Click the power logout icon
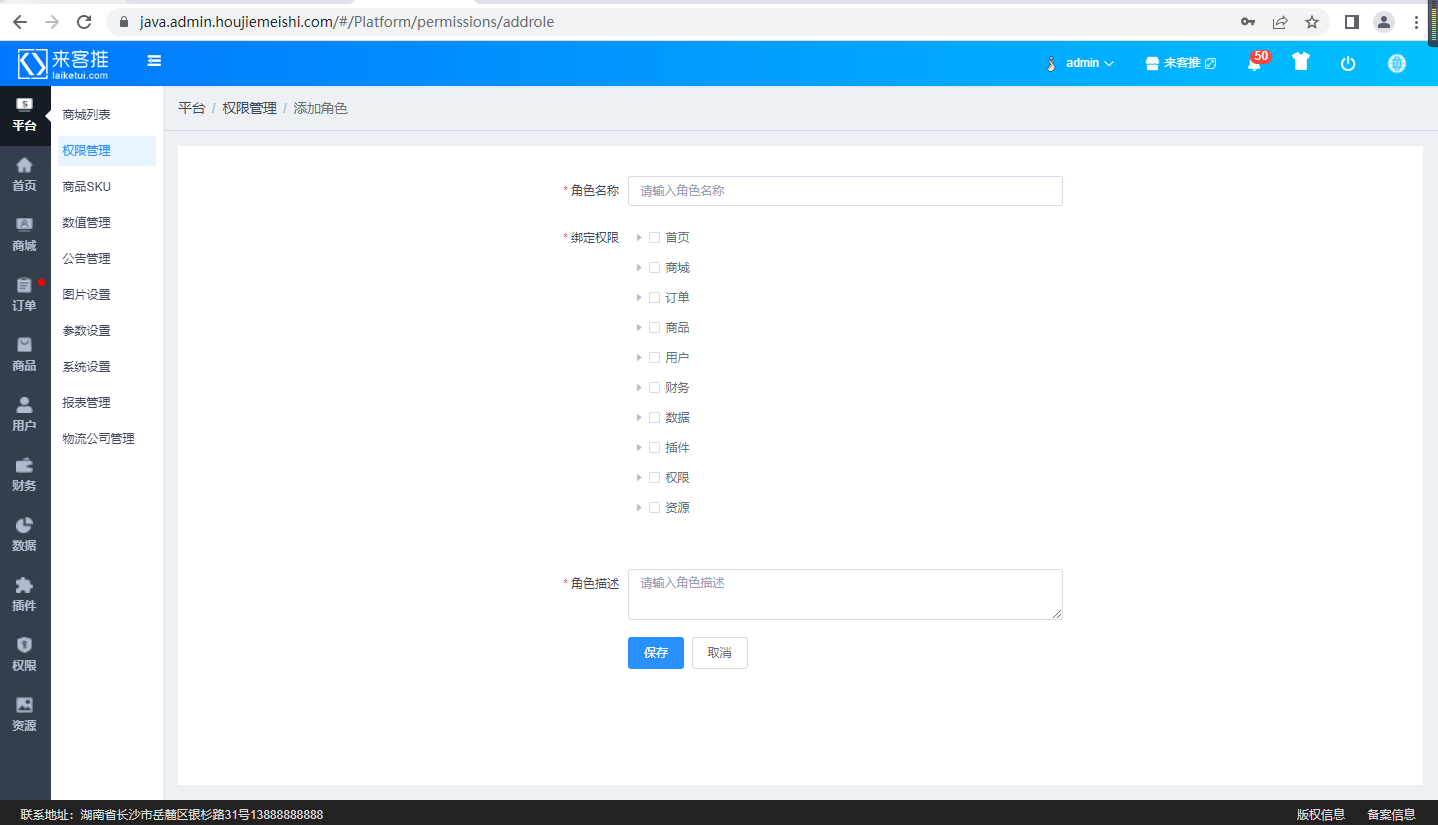 click(1348, 63)
